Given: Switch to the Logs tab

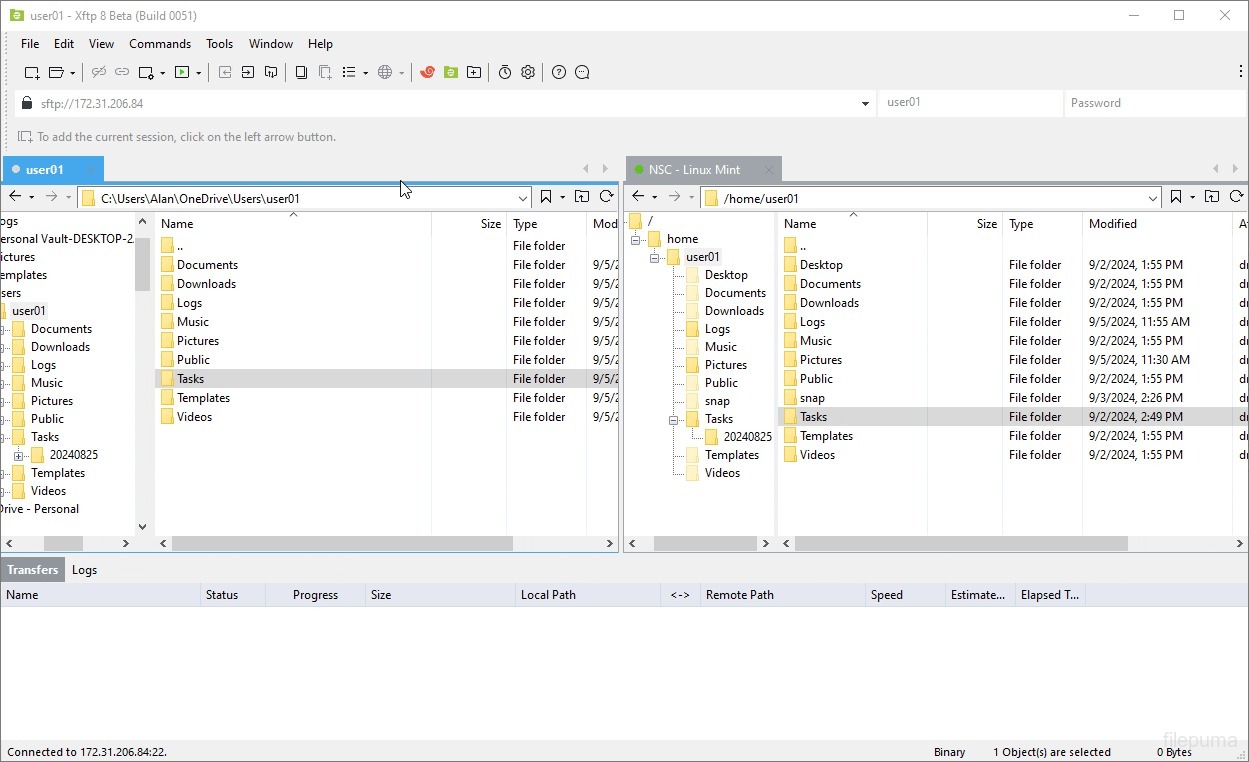Looking at the screenshot, I should [x=84, y=570].
